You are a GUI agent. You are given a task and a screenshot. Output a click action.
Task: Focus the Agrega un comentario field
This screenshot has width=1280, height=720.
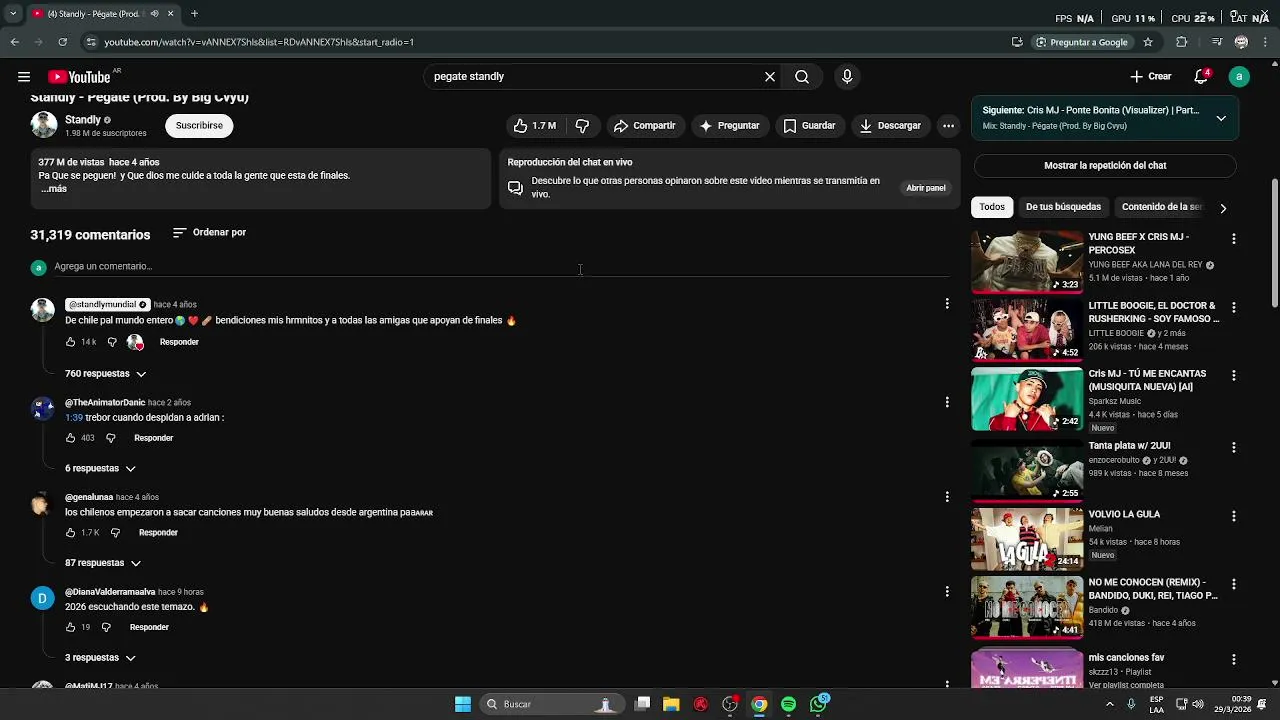click(501, 267)
